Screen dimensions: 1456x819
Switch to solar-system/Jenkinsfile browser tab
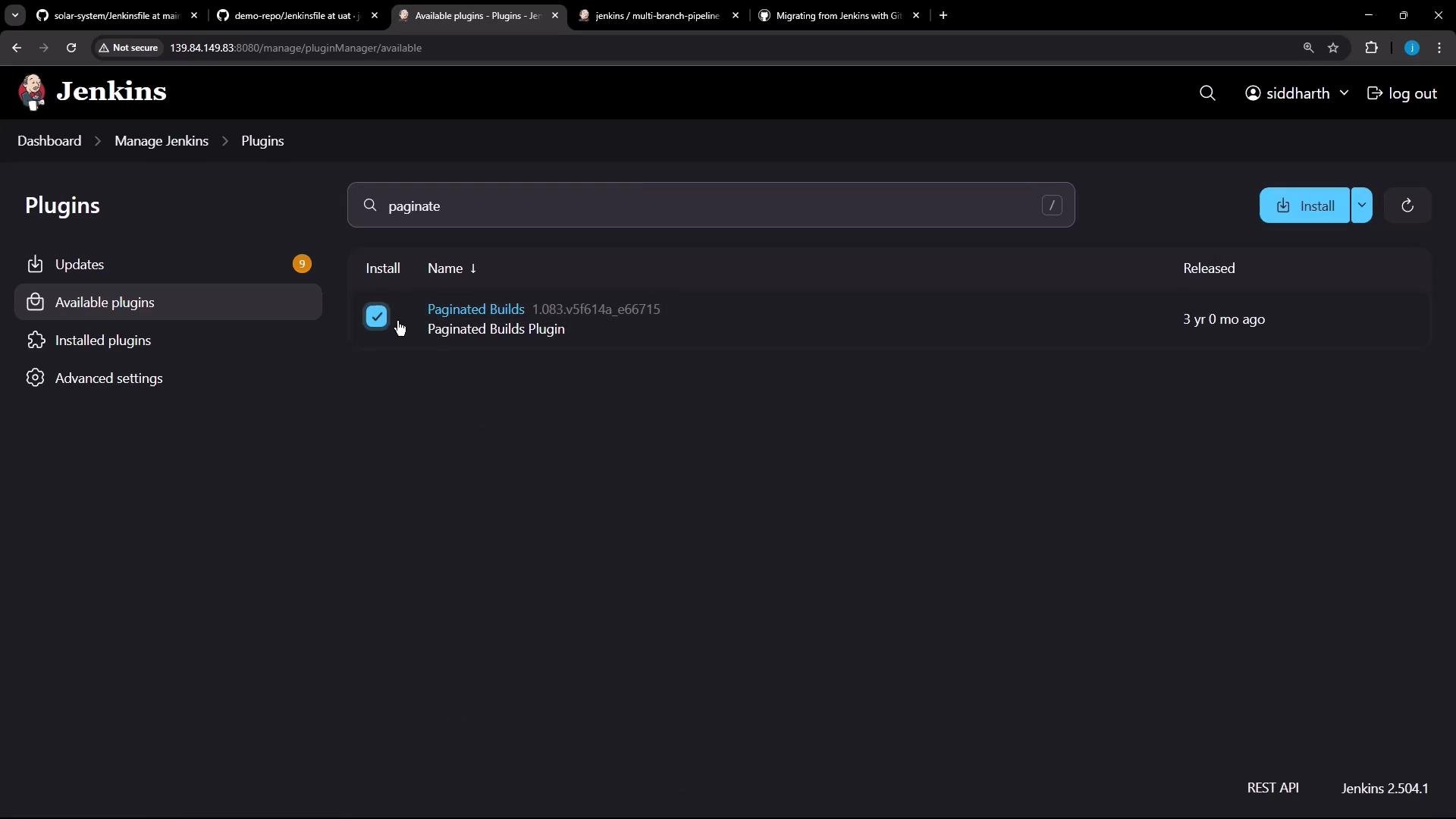point(115,15)
